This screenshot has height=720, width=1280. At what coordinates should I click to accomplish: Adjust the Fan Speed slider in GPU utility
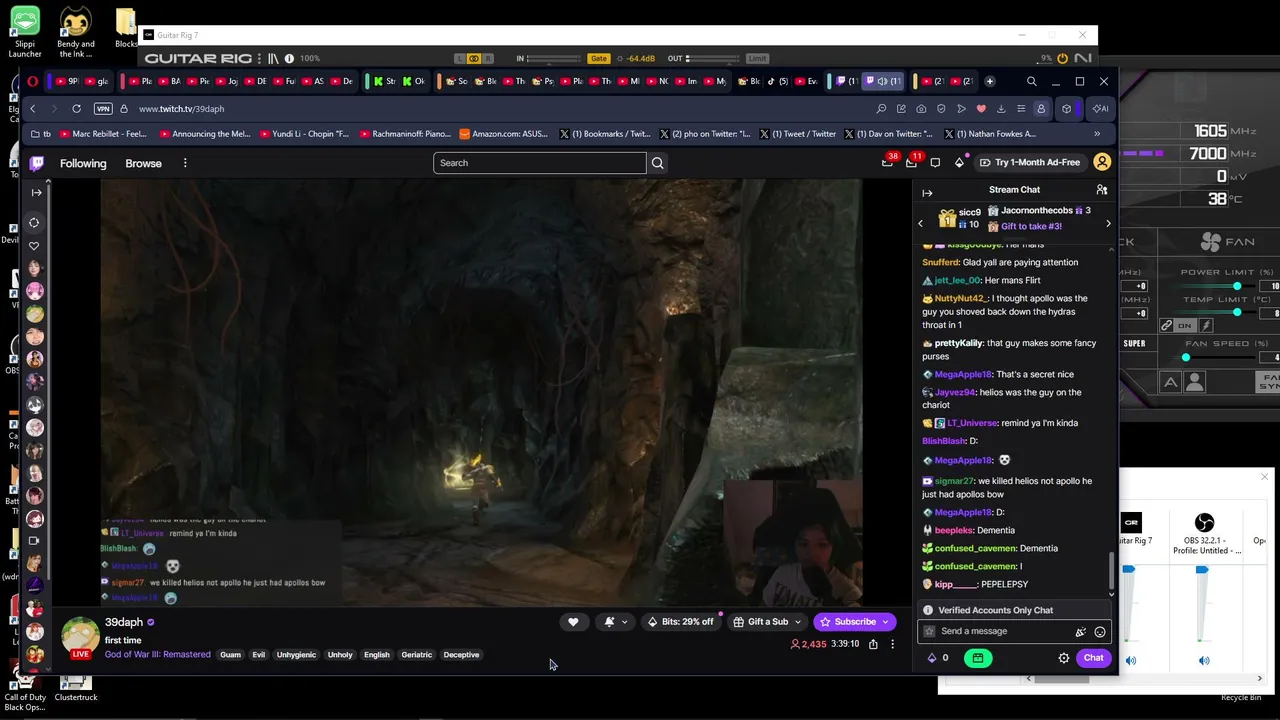point(1186,357)
